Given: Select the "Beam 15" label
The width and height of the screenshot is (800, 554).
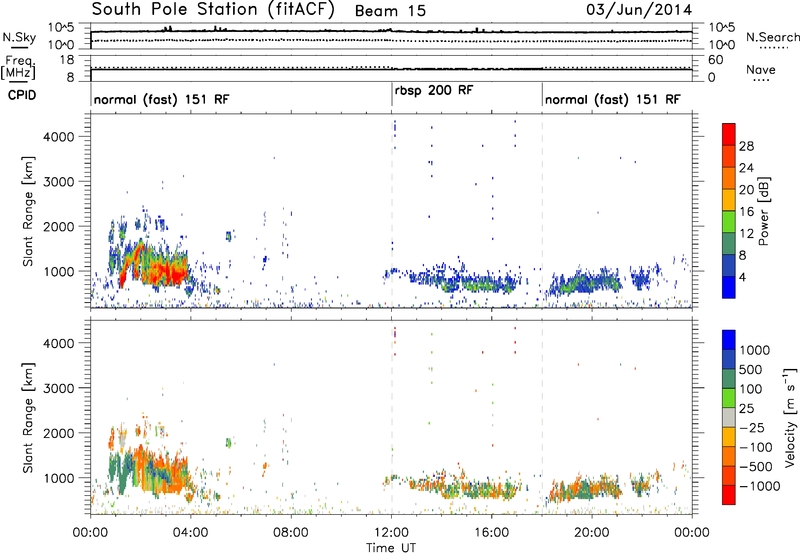Looking at the screenshot, I should [x=390, y=11].
